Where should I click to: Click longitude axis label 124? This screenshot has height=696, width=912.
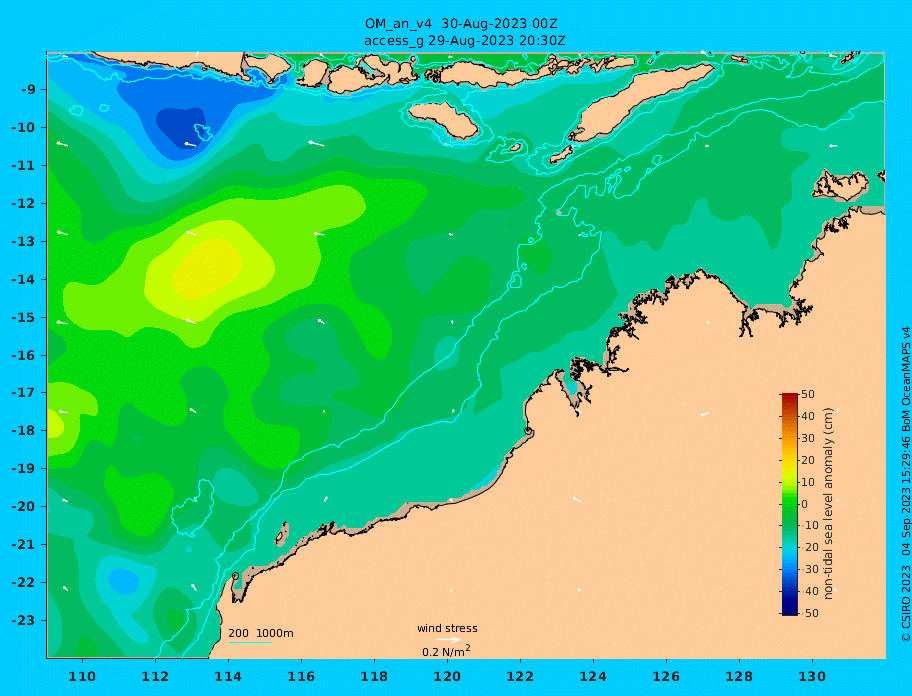(593, 676)
